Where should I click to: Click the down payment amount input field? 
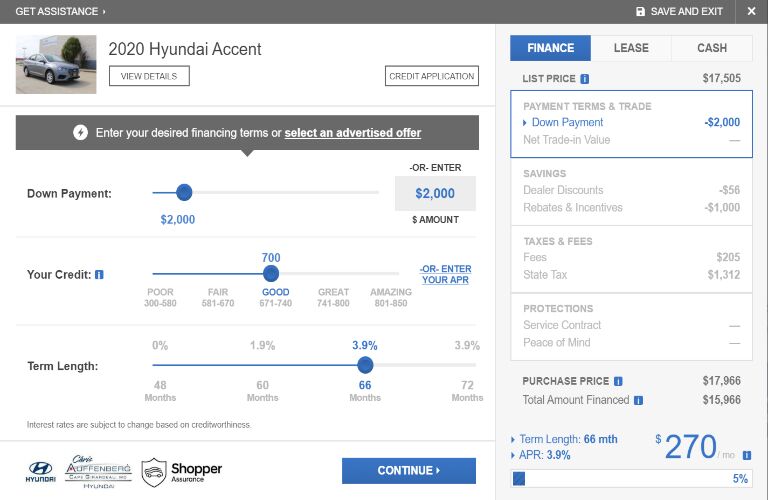point(435,193)
